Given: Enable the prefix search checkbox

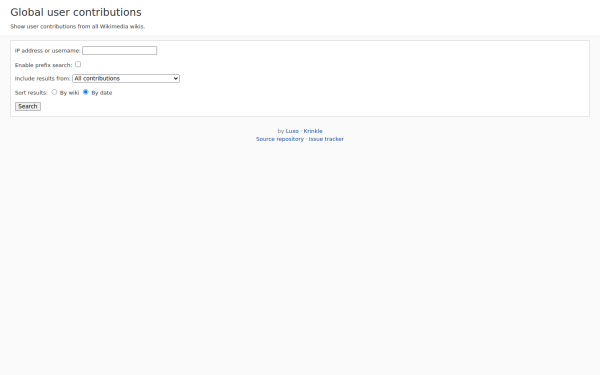Looking at the screenshot, I should click(x=78, y=64).
